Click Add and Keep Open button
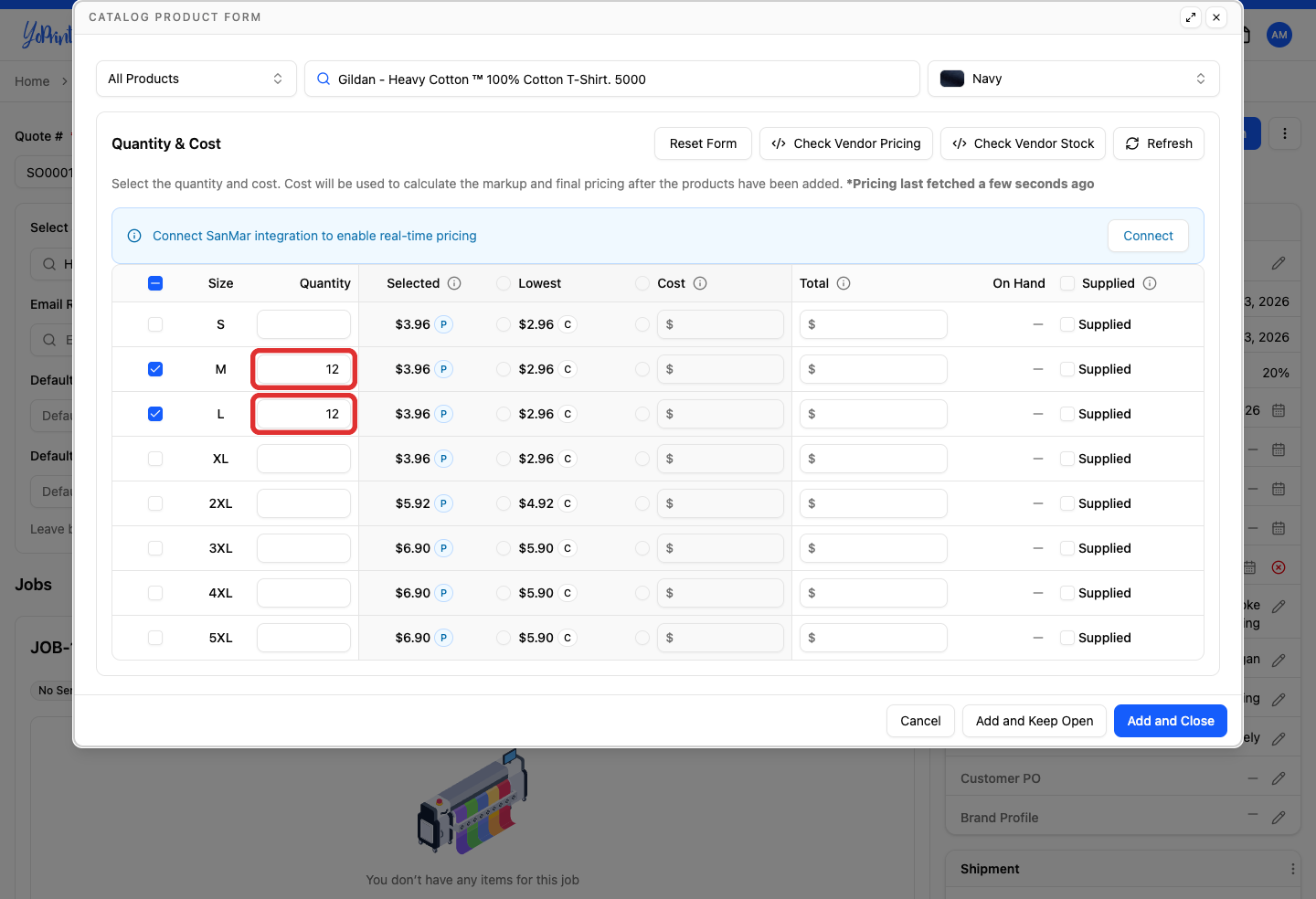1316x899 pixels. pos(1035,721)
